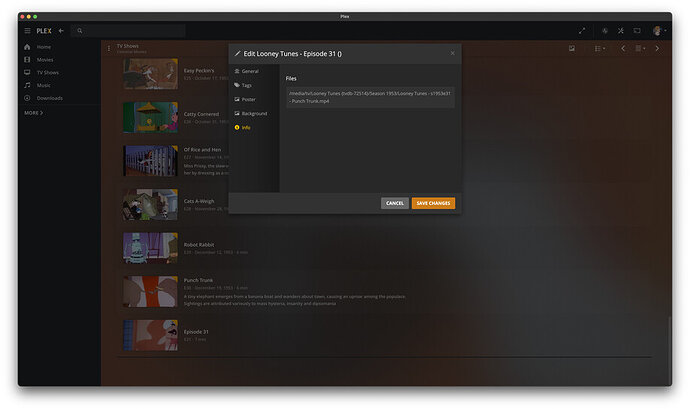
Task: Click the SAVE CHANGES button
Action: tap(433, 203)
